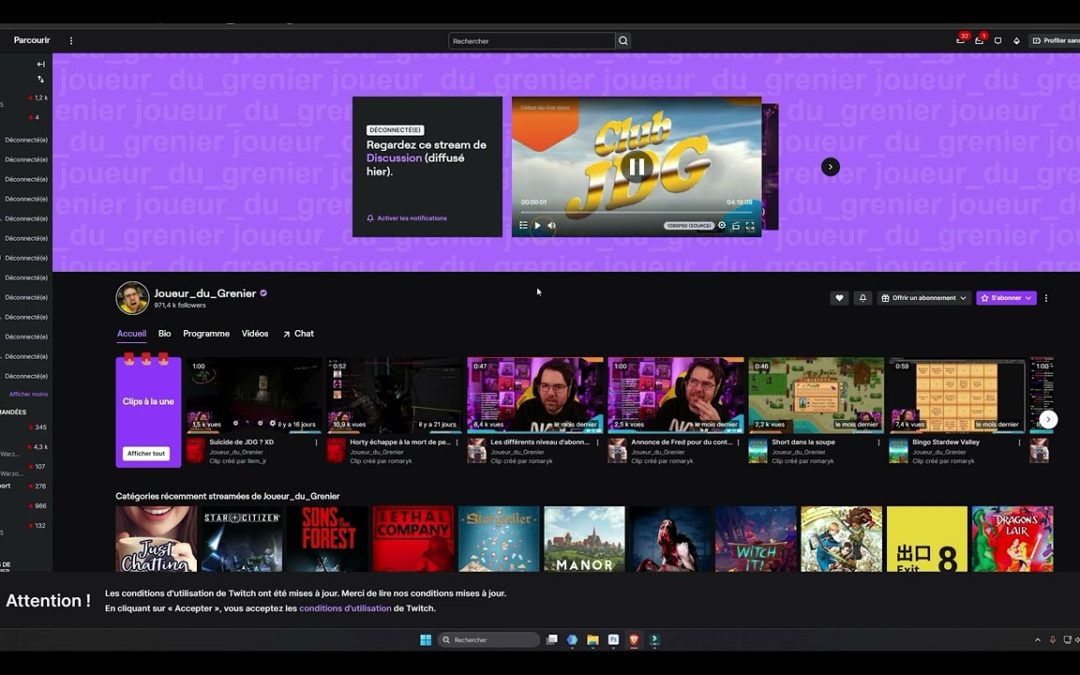This screenshot has height=675, width=1080.
Task: Focus the Twitch Rechercher search field
Action: point(532,41)
